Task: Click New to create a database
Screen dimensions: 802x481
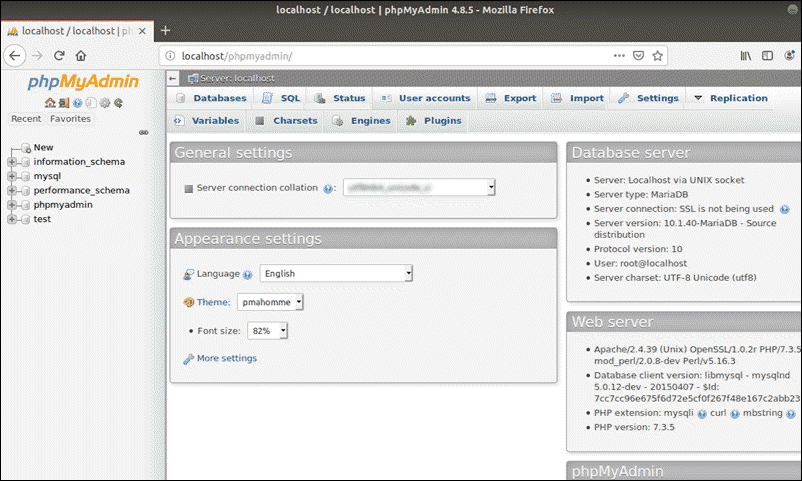Action: [x=43, y=147]
